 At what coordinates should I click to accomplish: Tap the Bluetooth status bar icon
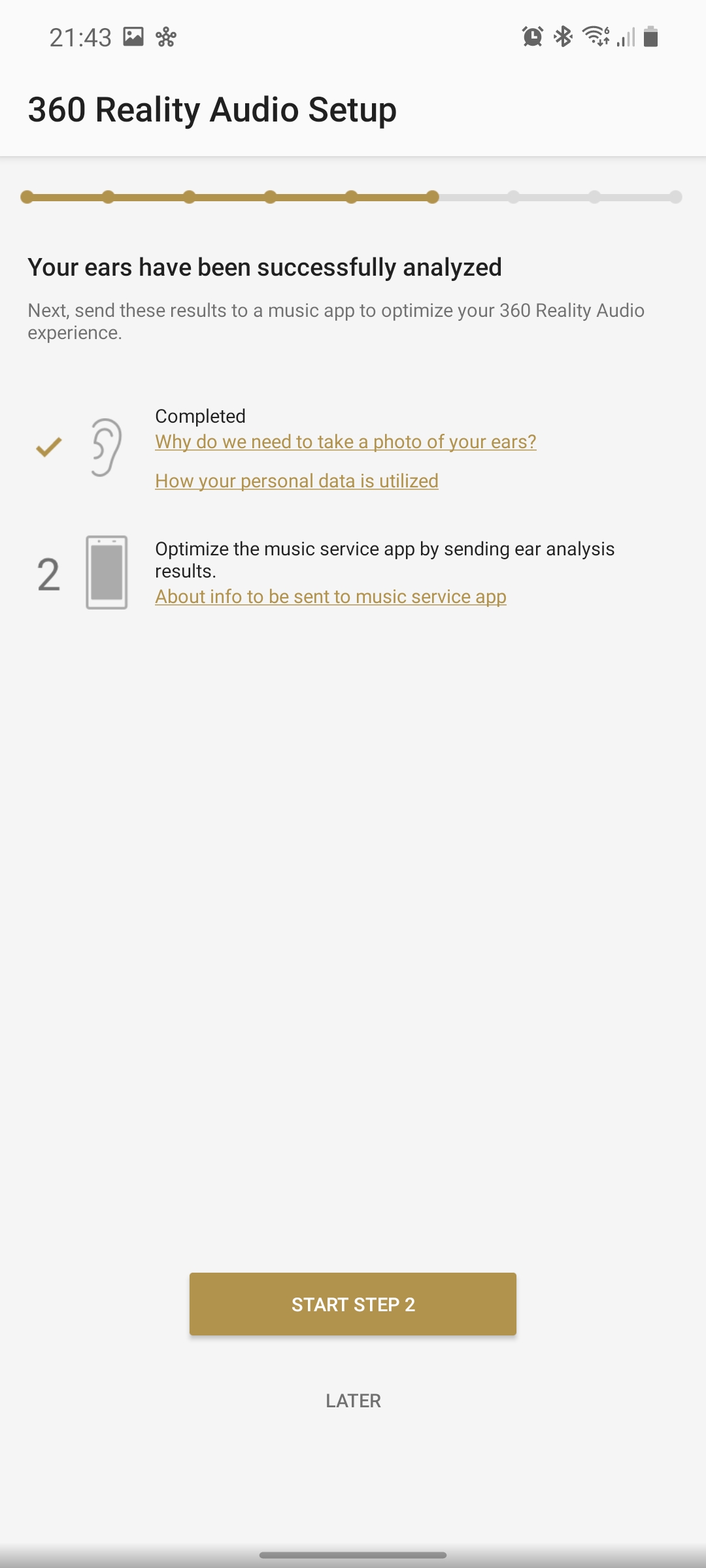(563, 37)
